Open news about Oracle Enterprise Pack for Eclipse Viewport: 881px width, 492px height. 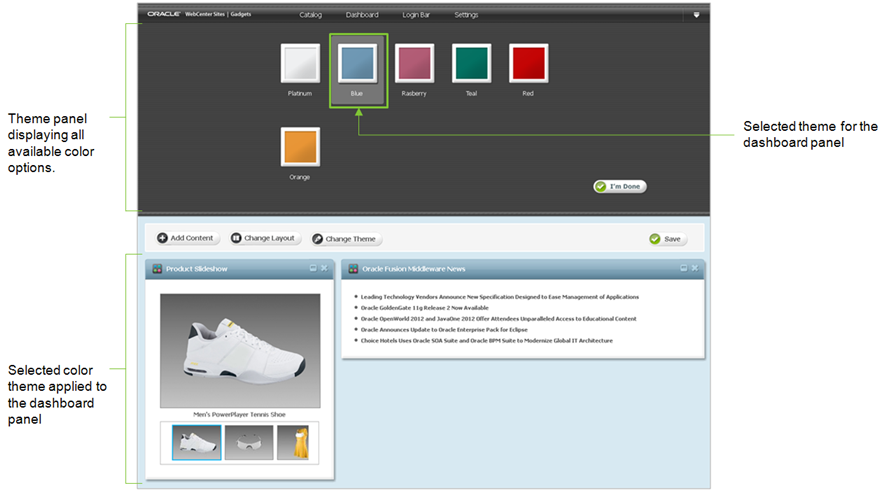(444, 330)
